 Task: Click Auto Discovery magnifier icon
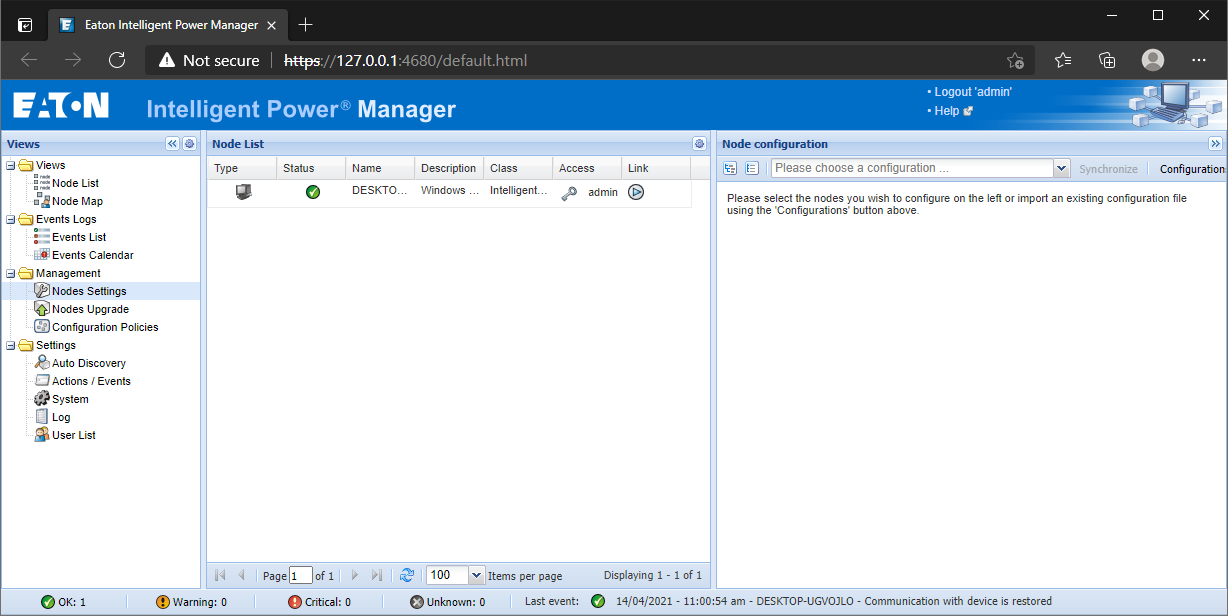point(42,363)
